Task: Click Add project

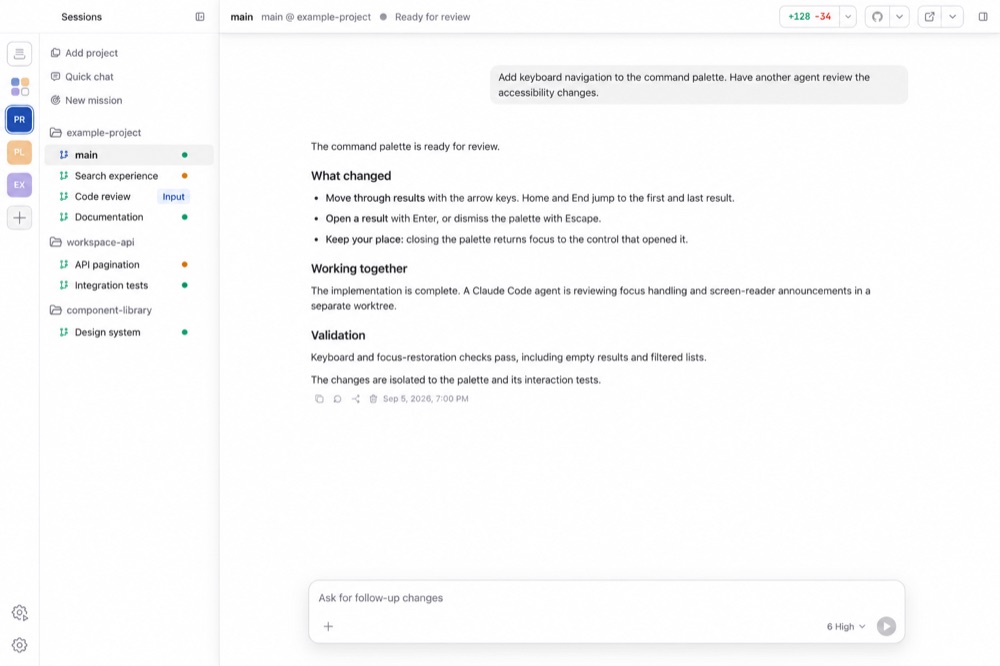Action: click(x=84, y=53)
